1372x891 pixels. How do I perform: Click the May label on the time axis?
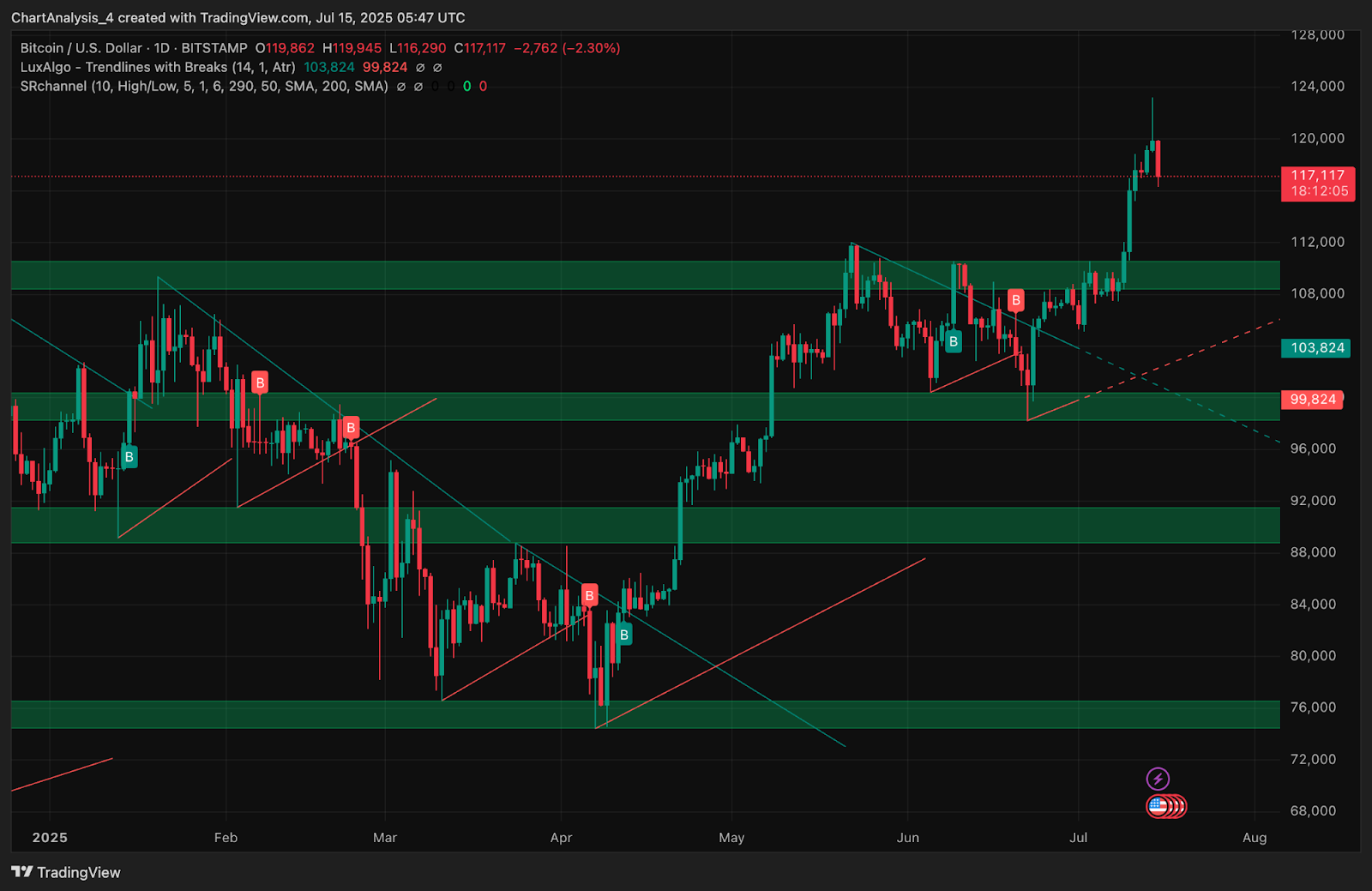pyautogui.click(x=731, y=837)
